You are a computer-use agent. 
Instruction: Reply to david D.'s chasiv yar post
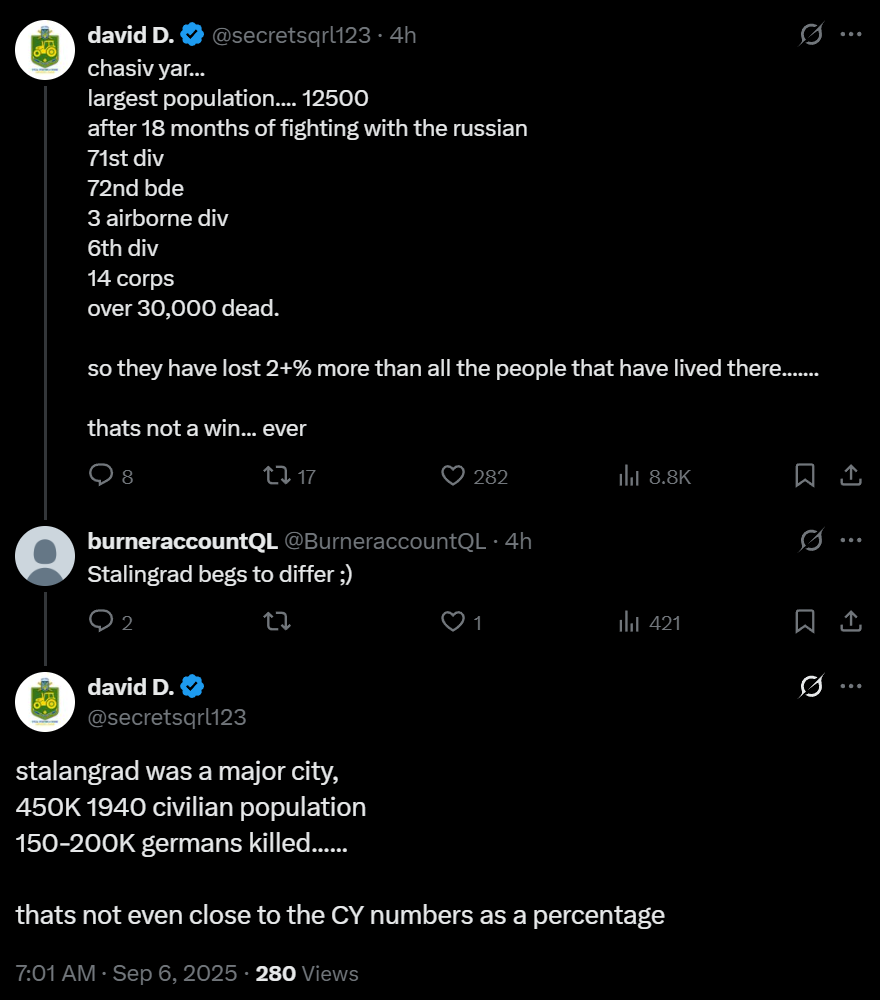point(101,476)
